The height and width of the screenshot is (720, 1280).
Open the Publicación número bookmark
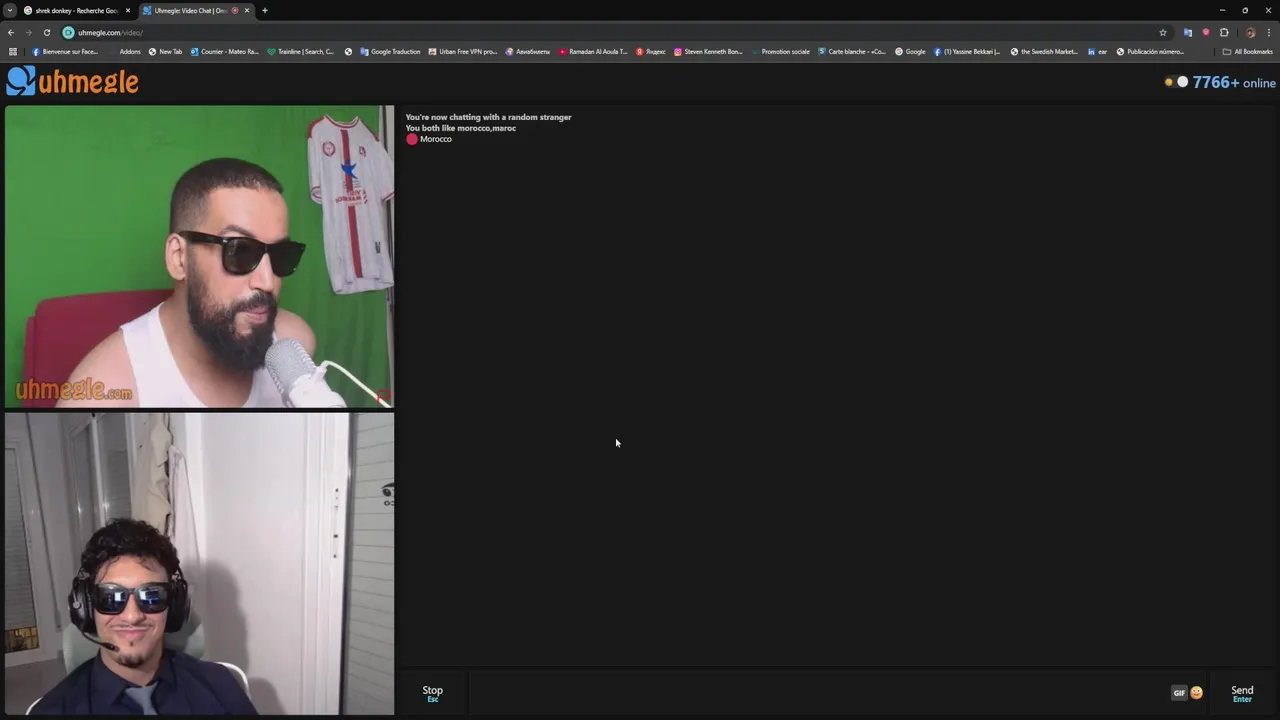coord(1150,51)
